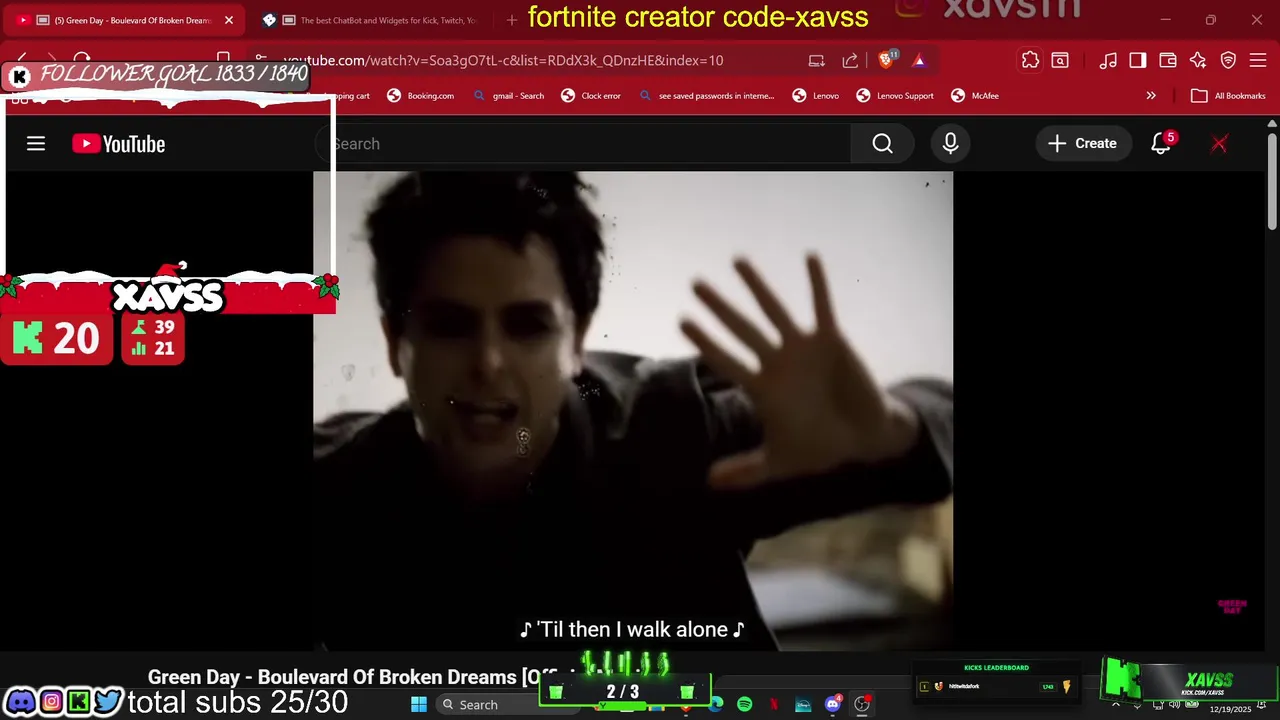Open Lenovo Support bookmark
Screen dimensions: 1280x720
tap(895, 96)
